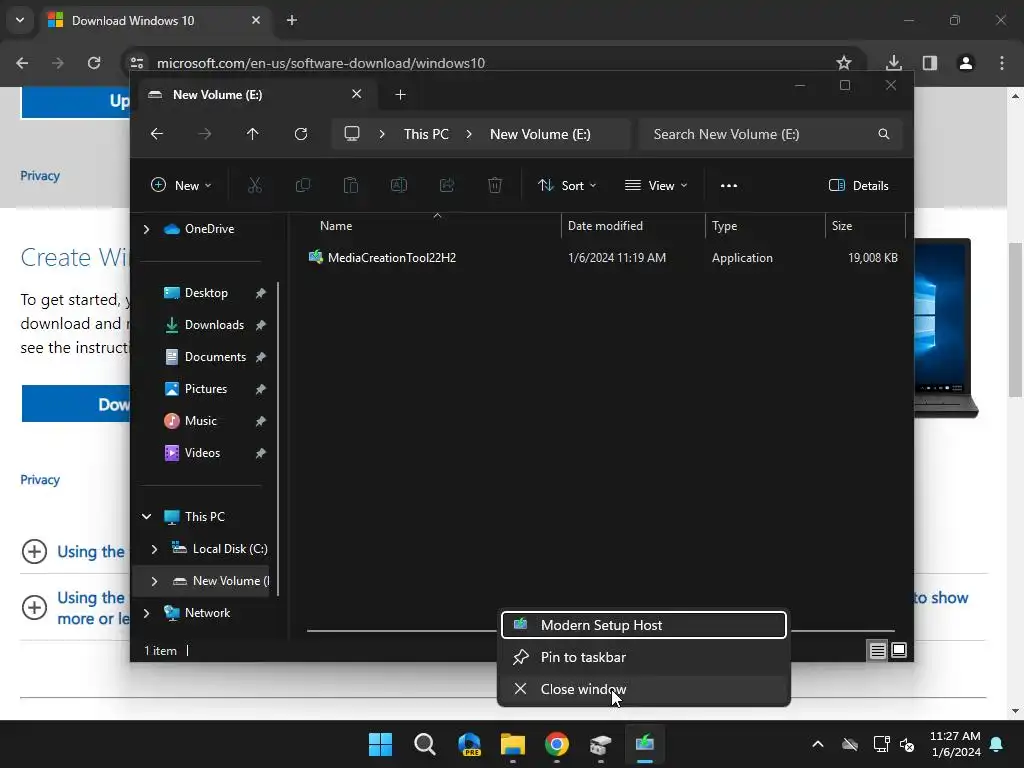
Task: Unpin Desktop from Quick access
Action: click(x=261, y=293)
